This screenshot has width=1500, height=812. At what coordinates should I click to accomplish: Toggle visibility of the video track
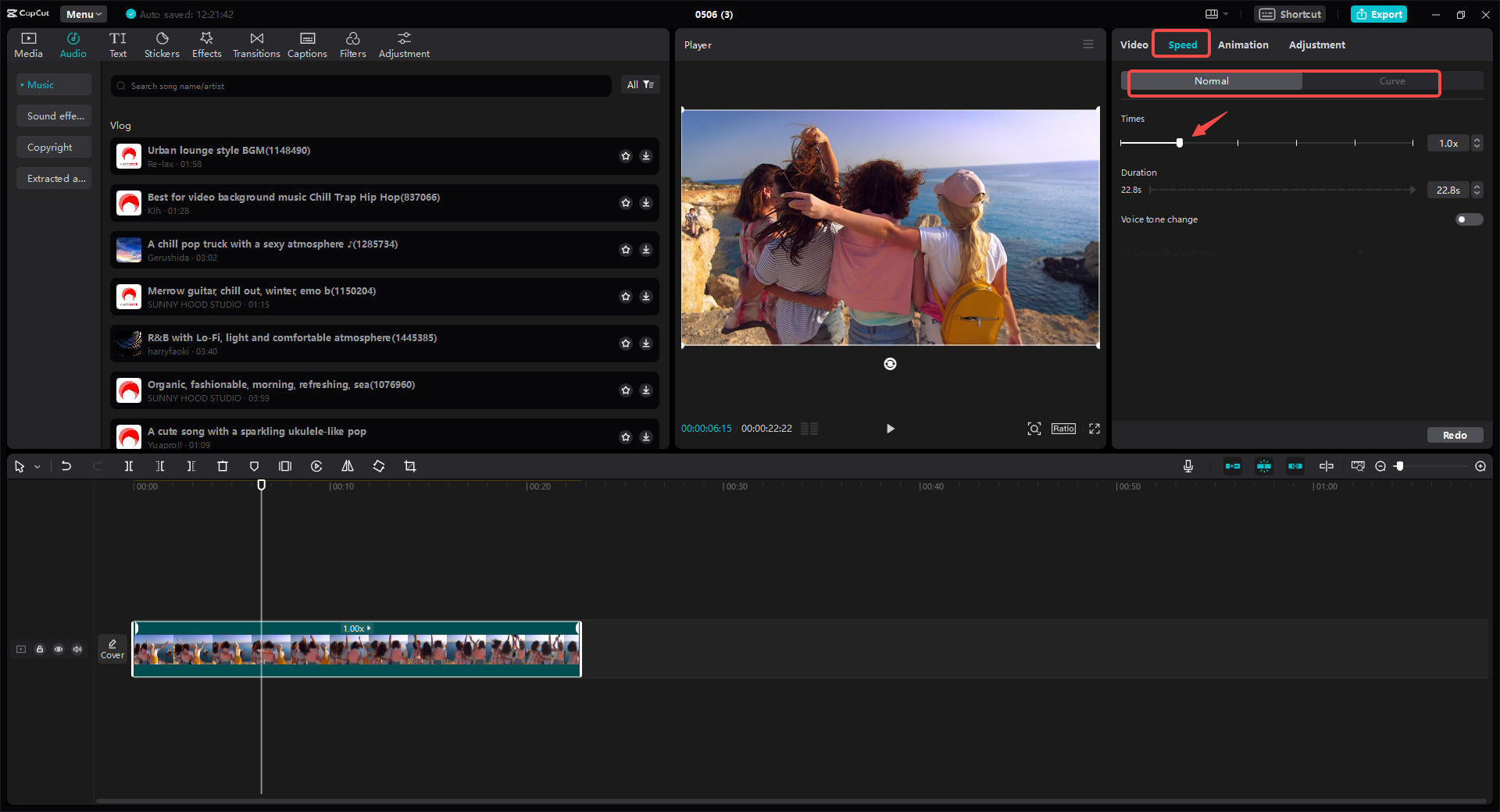[59, 649]
